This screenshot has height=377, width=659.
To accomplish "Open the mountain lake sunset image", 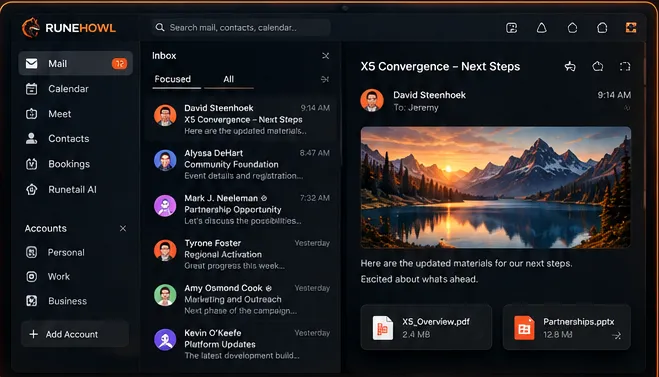I will pos(496,187).
